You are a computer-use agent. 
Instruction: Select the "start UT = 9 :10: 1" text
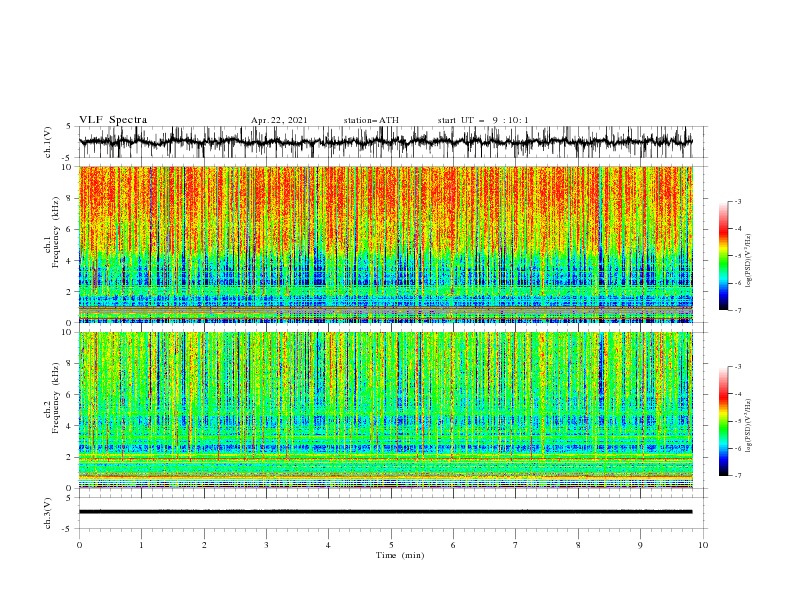[483, 120]
